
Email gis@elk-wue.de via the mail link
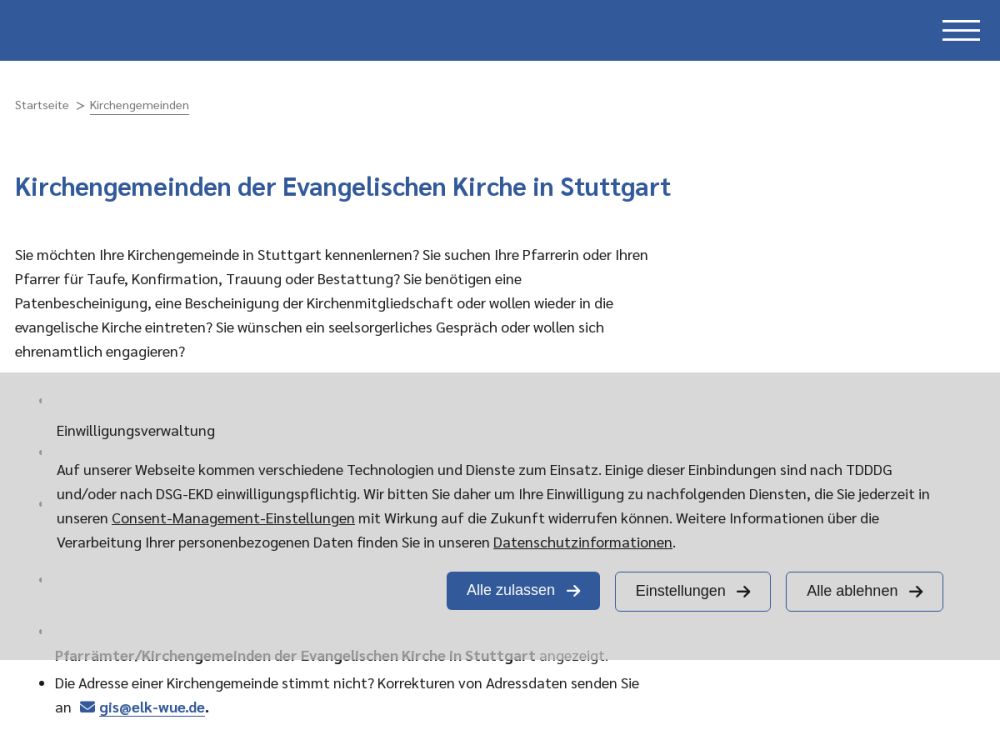[151, 707]
